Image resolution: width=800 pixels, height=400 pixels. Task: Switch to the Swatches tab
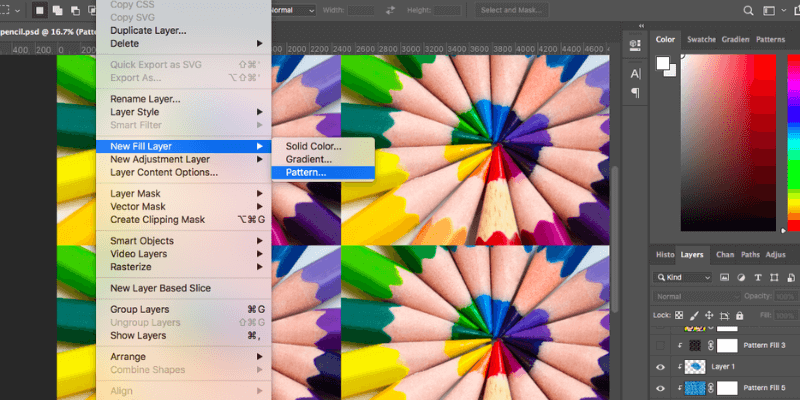[x=701, y=39]
